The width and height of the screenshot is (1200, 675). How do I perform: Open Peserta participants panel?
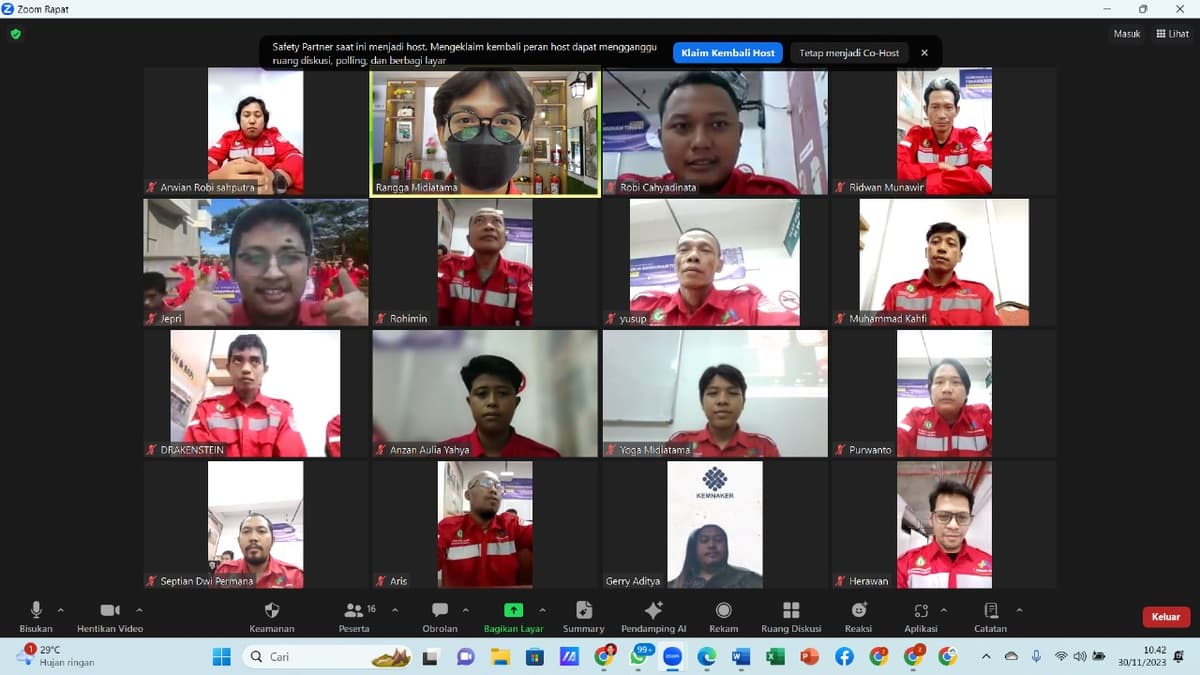pos(354,617)
